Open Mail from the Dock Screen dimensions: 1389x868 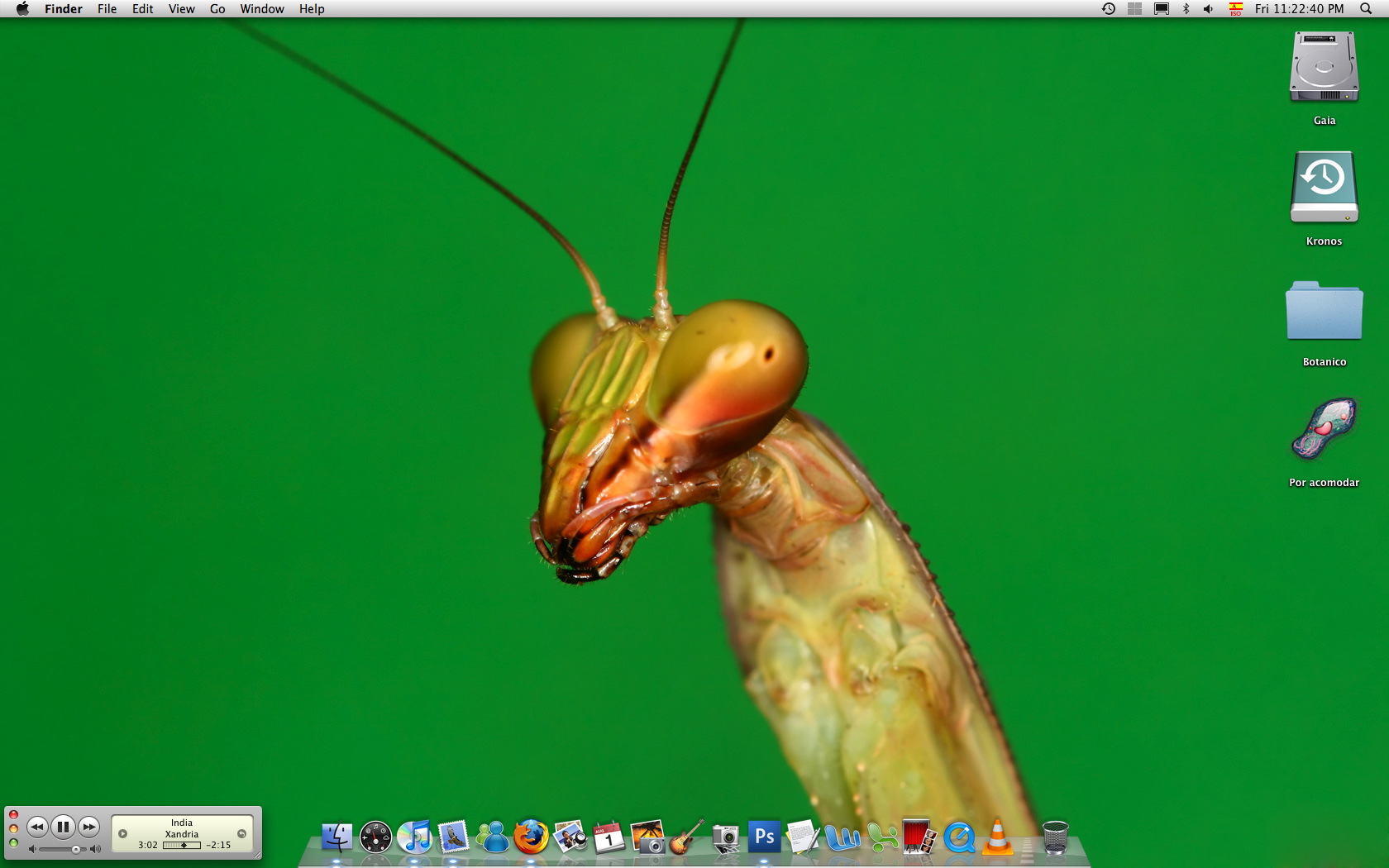pyautogui.click(x=452, y=837)
